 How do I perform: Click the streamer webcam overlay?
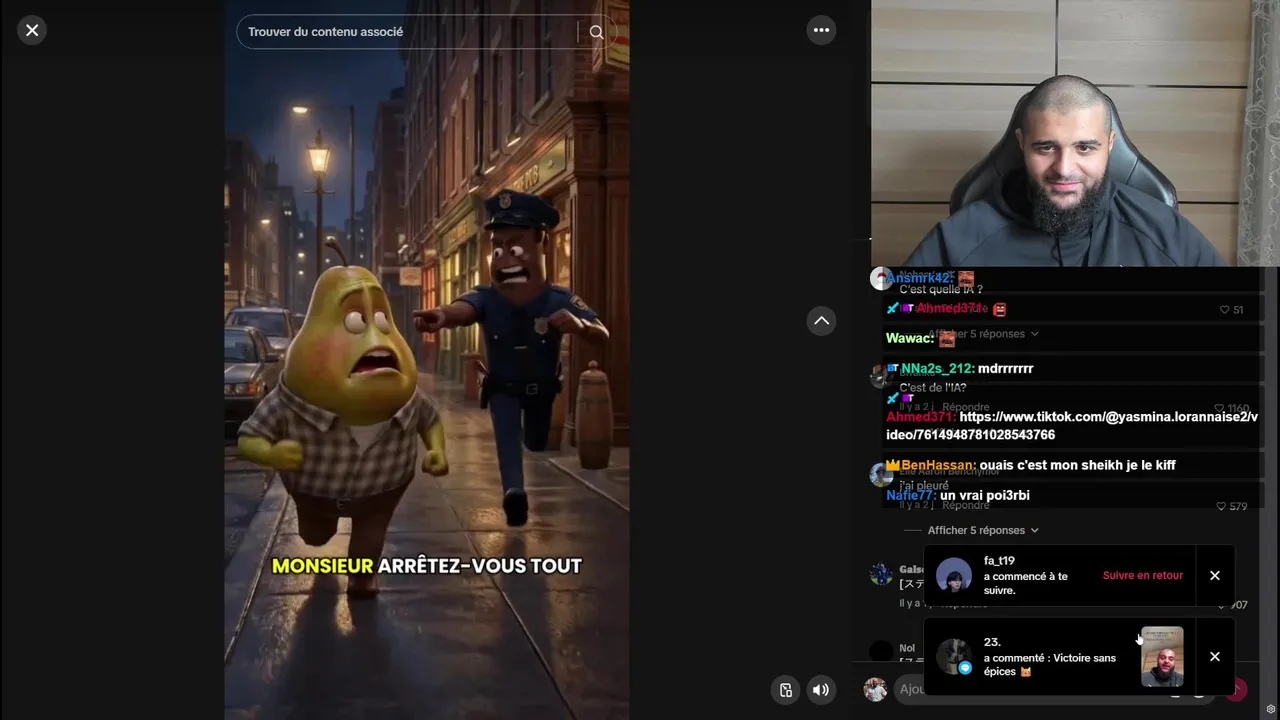[1075, 133]
